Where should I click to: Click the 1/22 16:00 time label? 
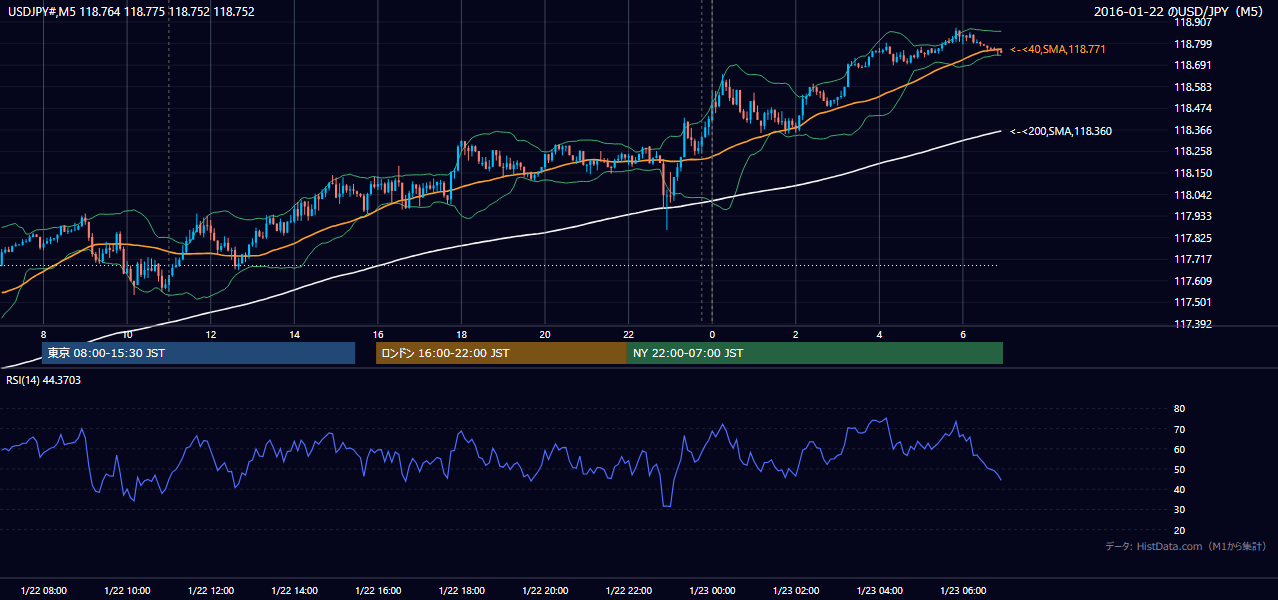(378, 590)
